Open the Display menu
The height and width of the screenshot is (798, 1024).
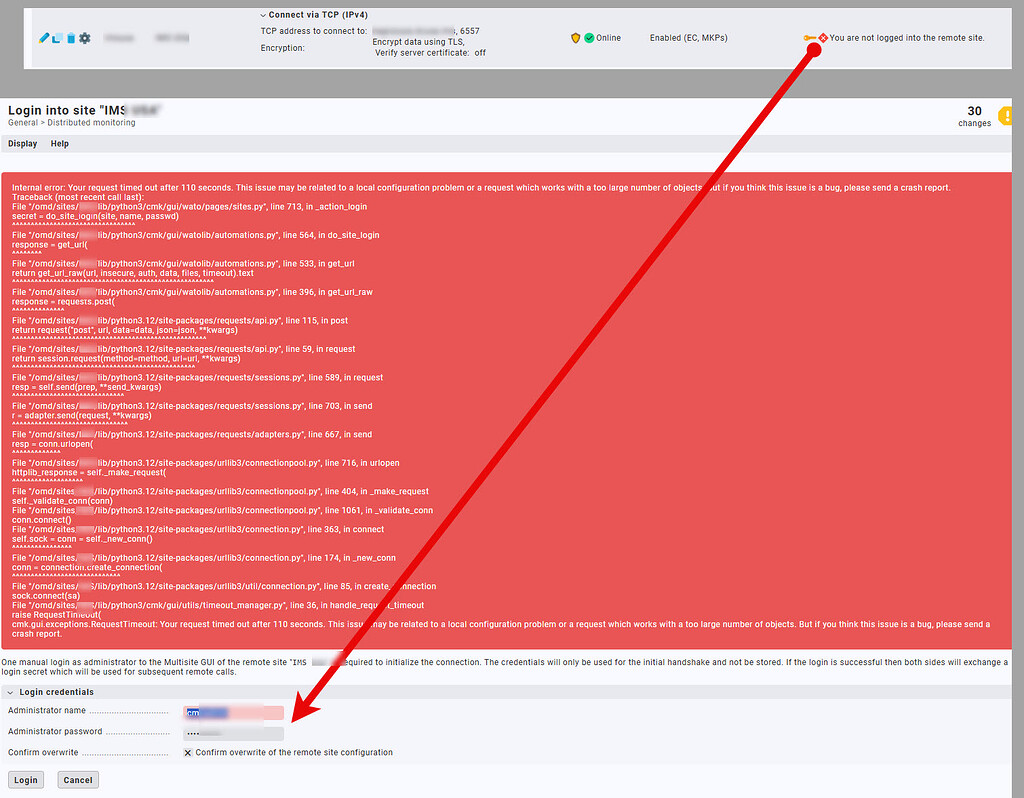[x=22, y=144]
